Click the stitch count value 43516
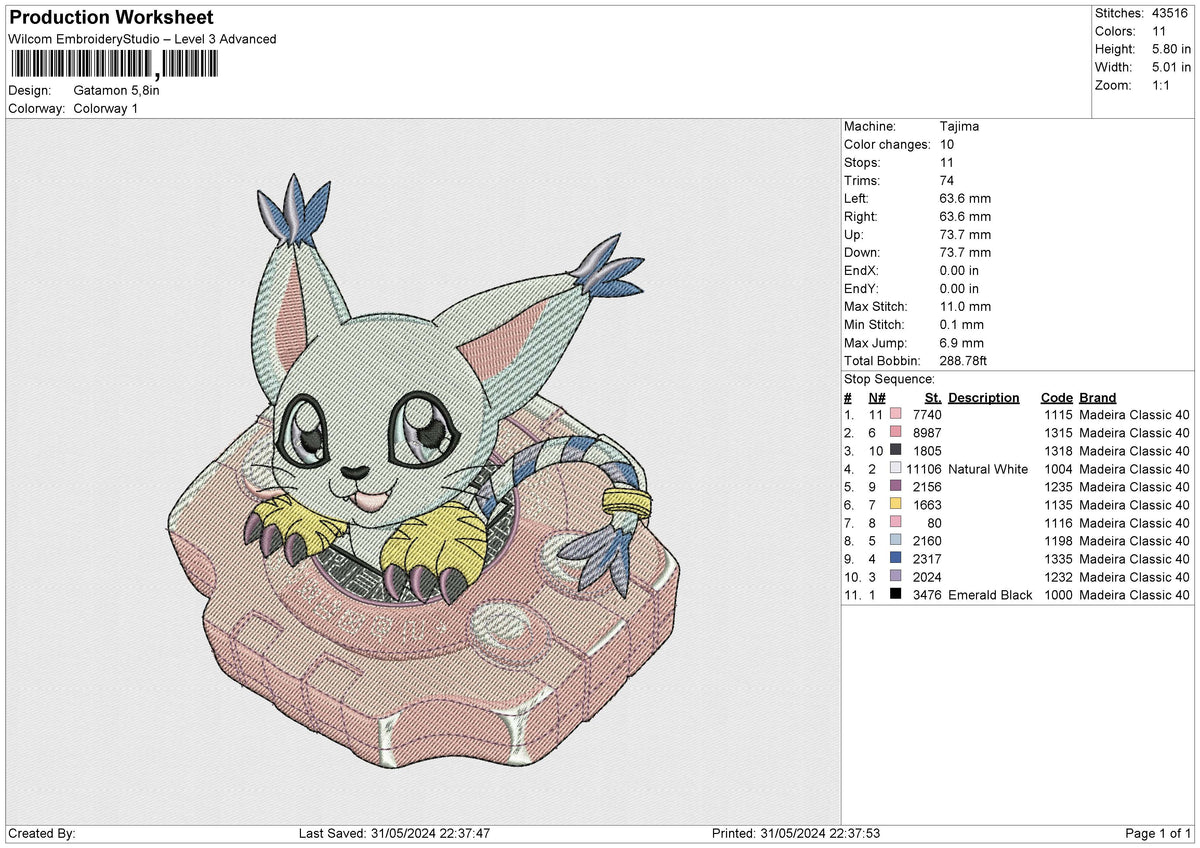The image size is (1200, 848). click(x=1170, y=13)
